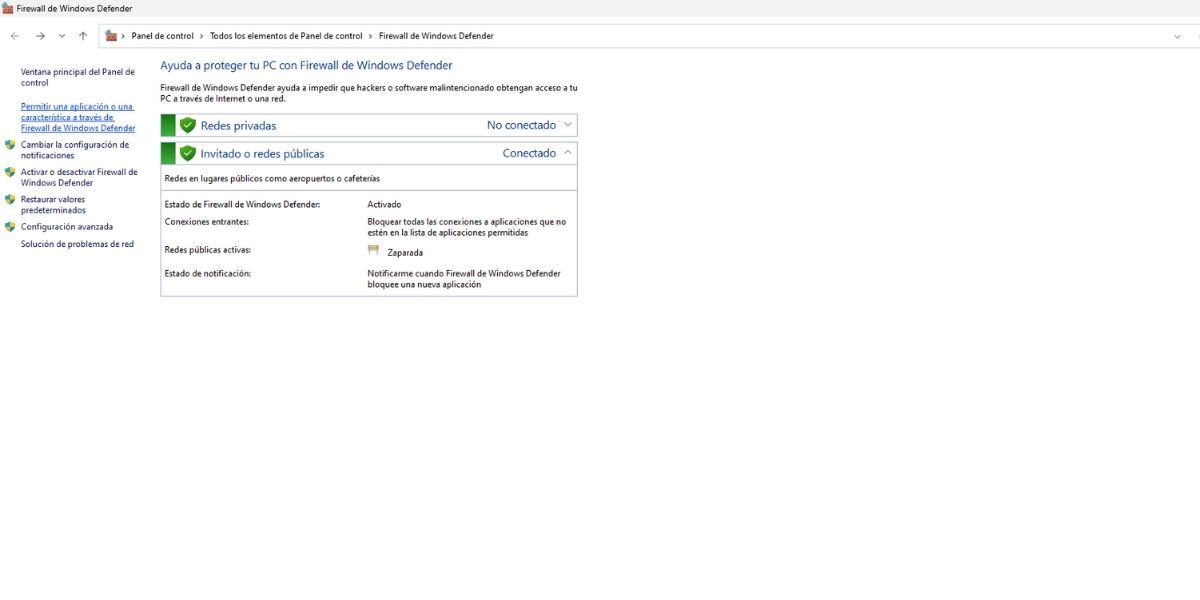Click the No conectado status text
Screen dimensions: 1200x600
click(521, 125)
